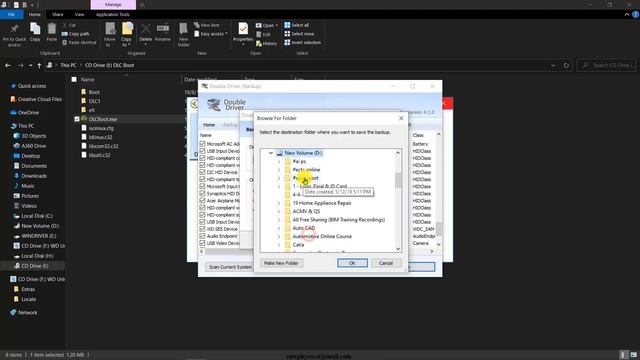Collapse New Volume (D:) tree node
Viewport: 640px width, 360px height.
(271, 153)
